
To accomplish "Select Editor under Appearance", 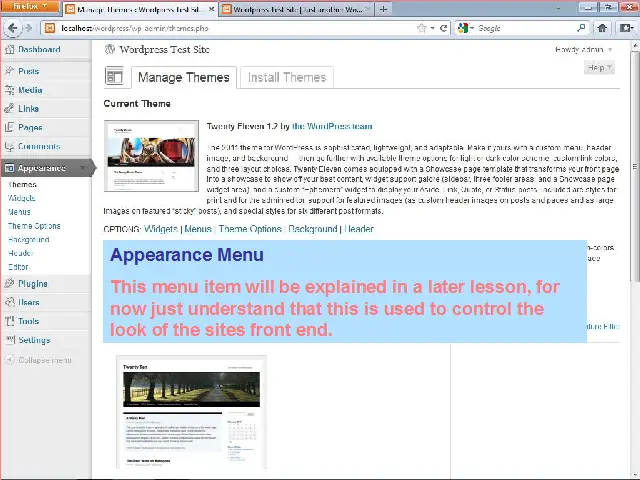I will point(18,267).
